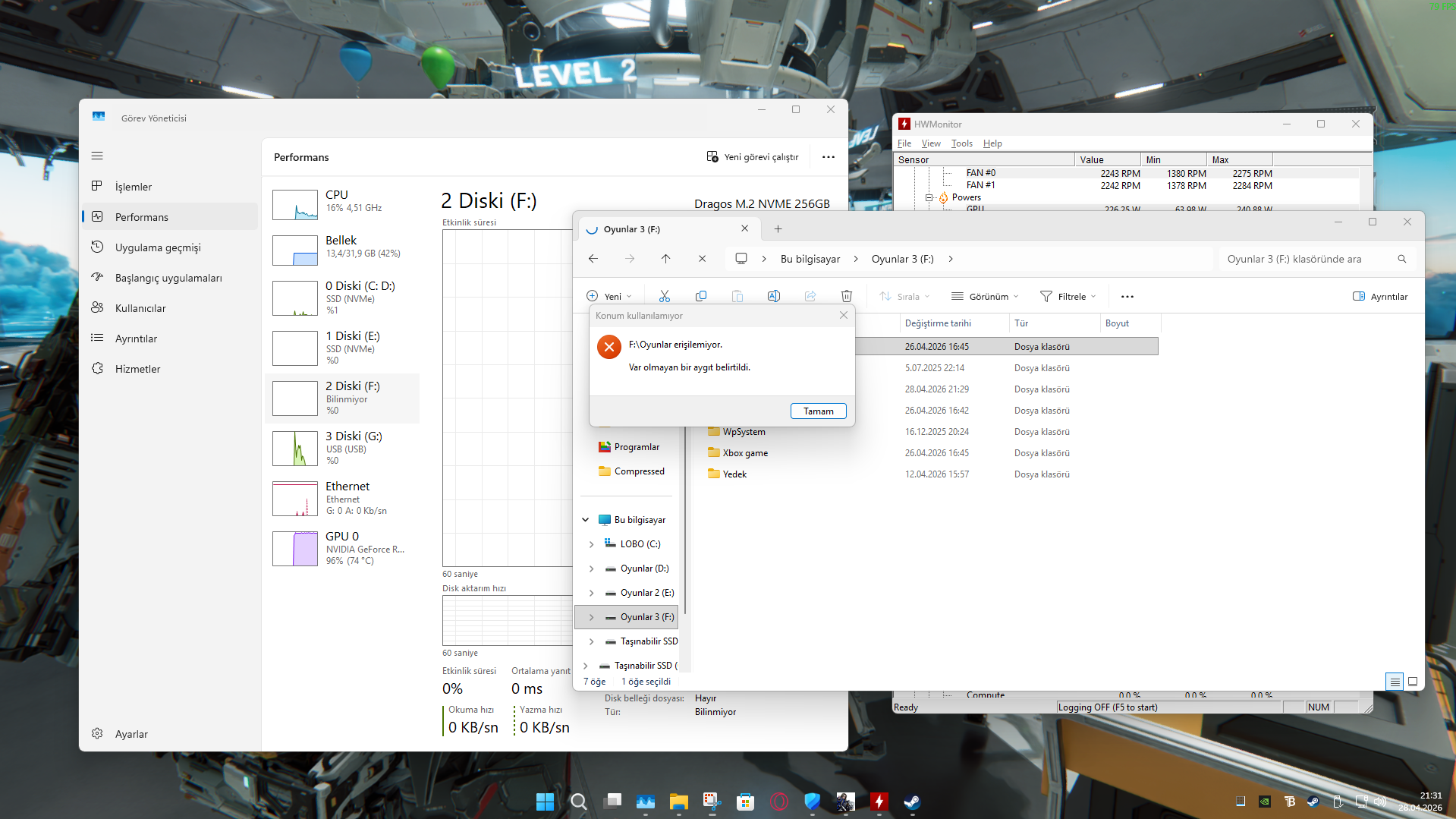This screenshot has width=1456, height=819.
Task: Click the cut scissors icon
Action: (665, 296)
